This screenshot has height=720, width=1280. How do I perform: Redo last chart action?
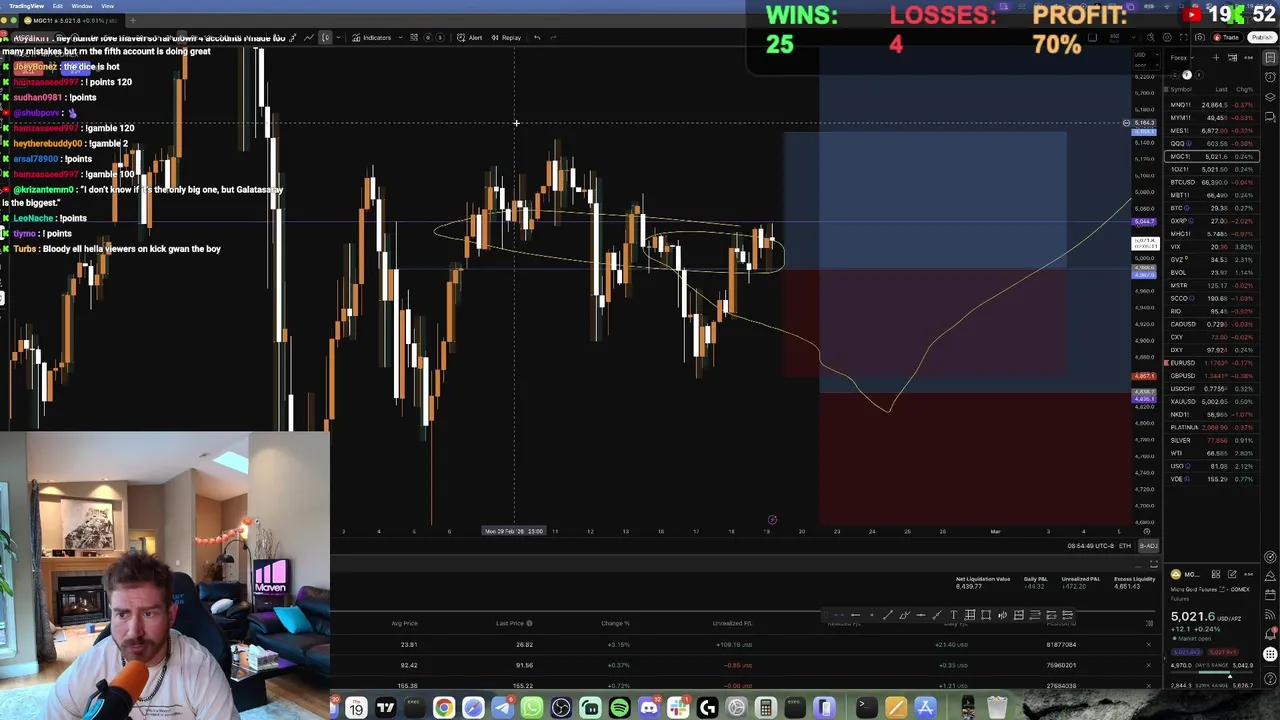[x=553, y=38]
